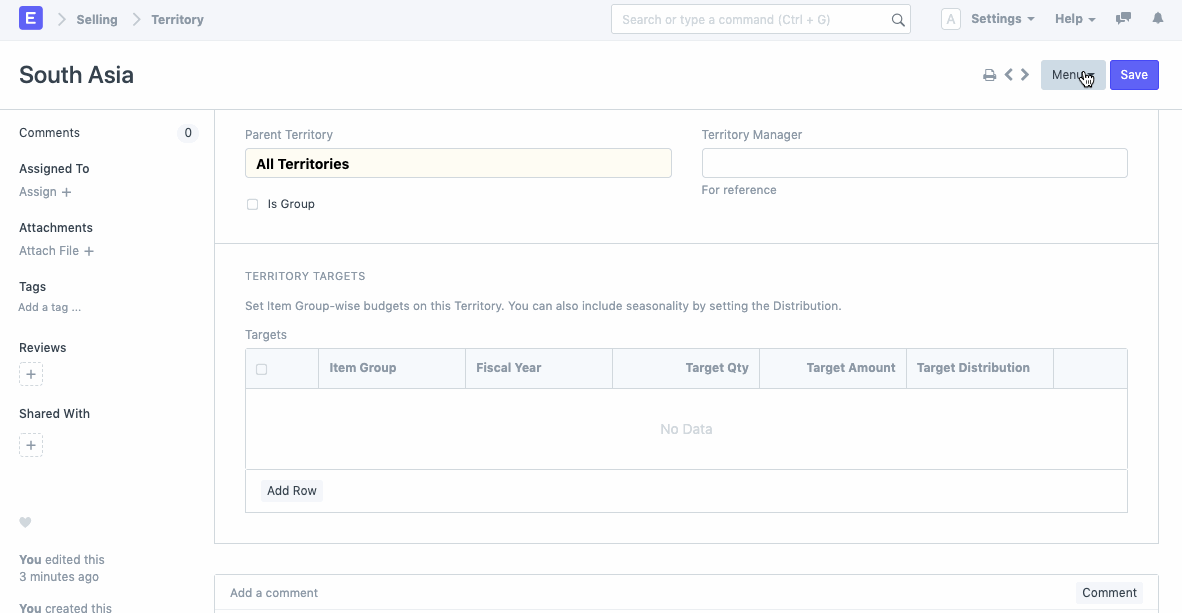Click the ERPNext logo to go home

[30, 18]
